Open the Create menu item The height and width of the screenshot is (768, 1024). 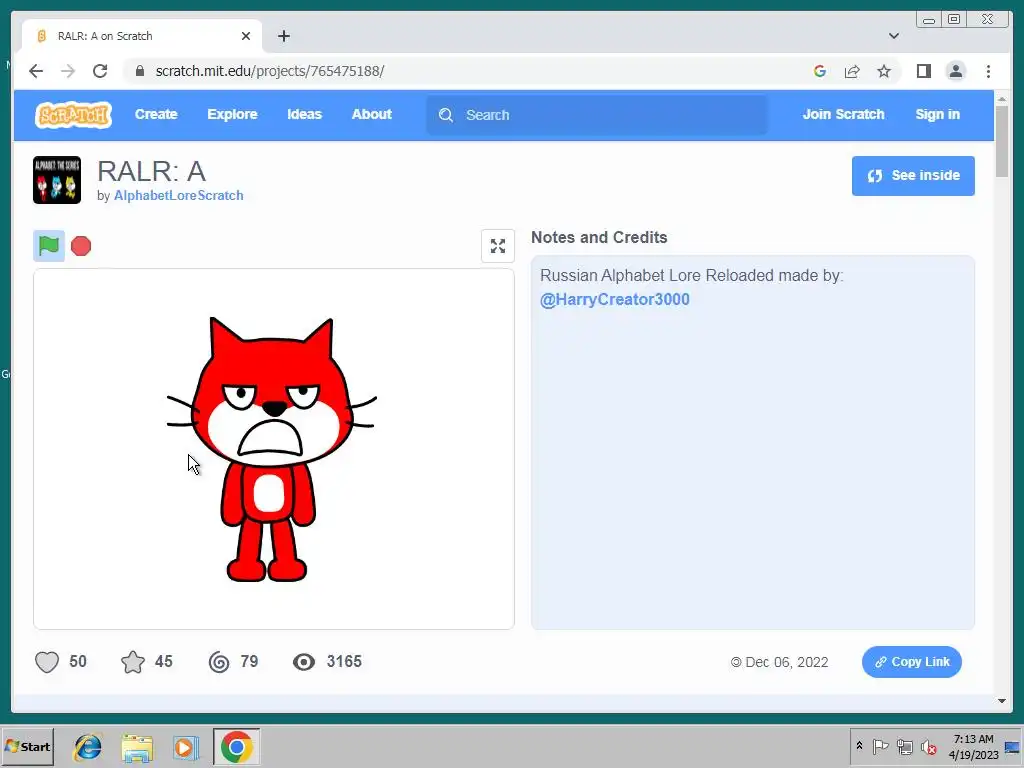pyautogui.click(x=156, y=114)
